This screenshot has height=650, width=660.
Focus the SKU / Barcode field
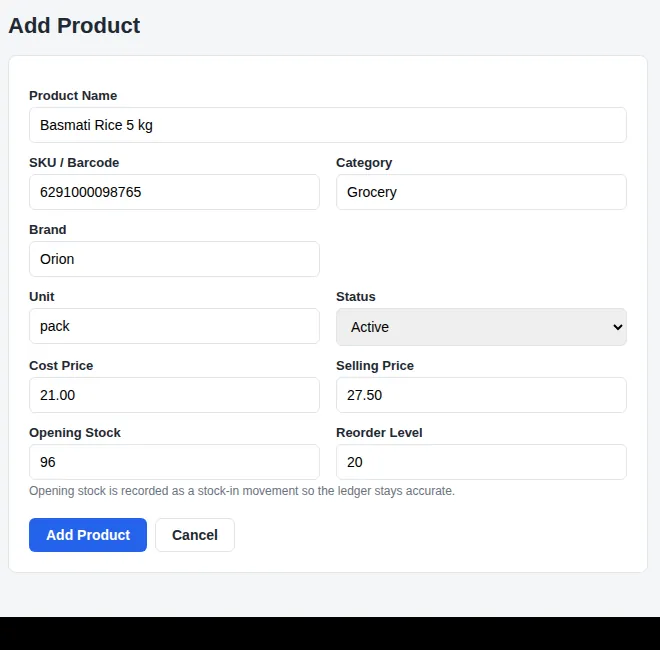pos(174,192)
